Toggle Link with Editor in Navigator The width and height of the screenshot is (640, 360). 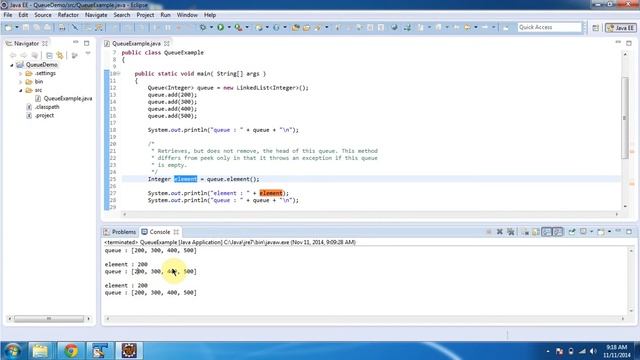(60, 55)
